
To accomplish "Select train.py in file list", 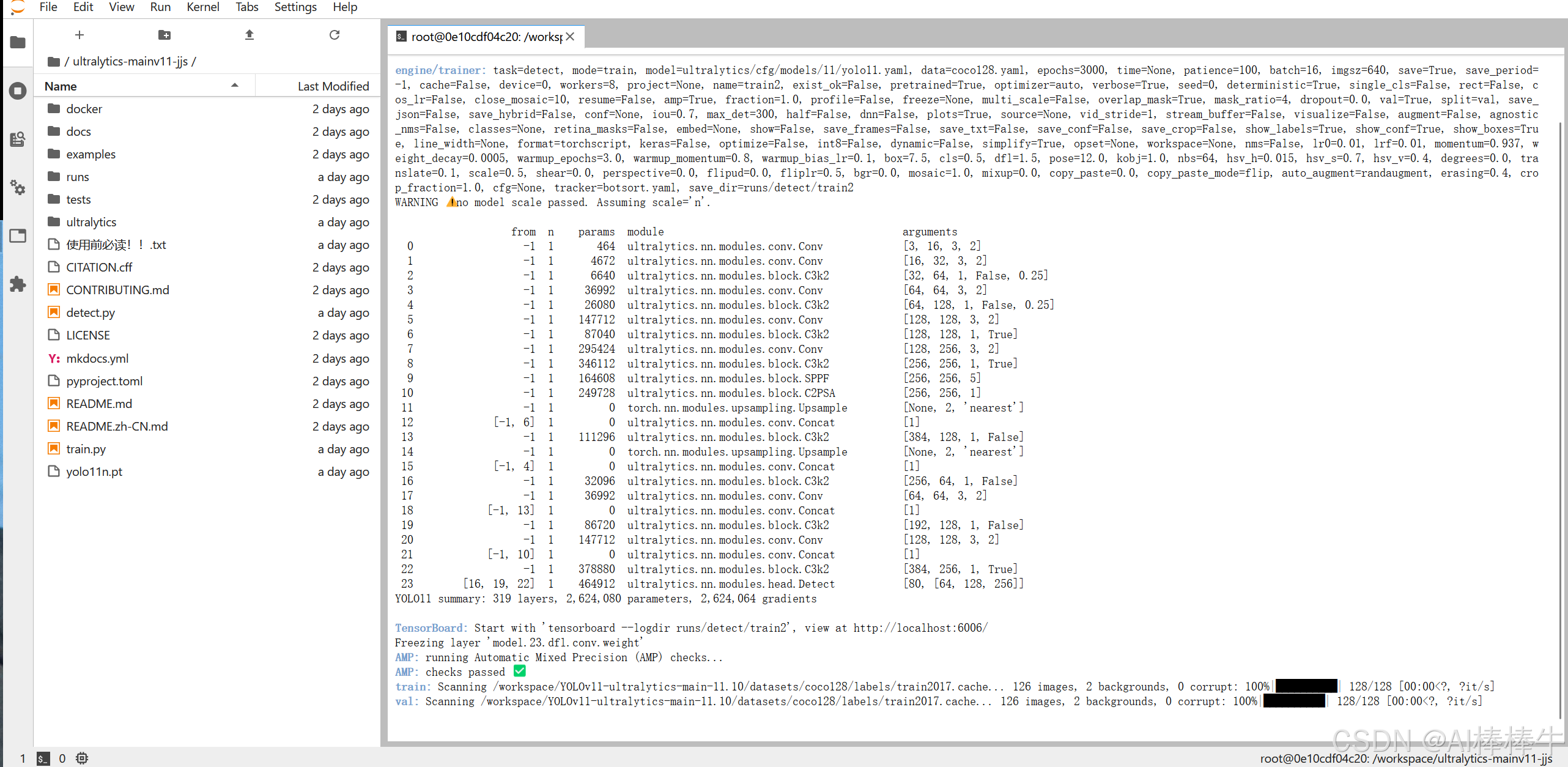I will point(86,449).
